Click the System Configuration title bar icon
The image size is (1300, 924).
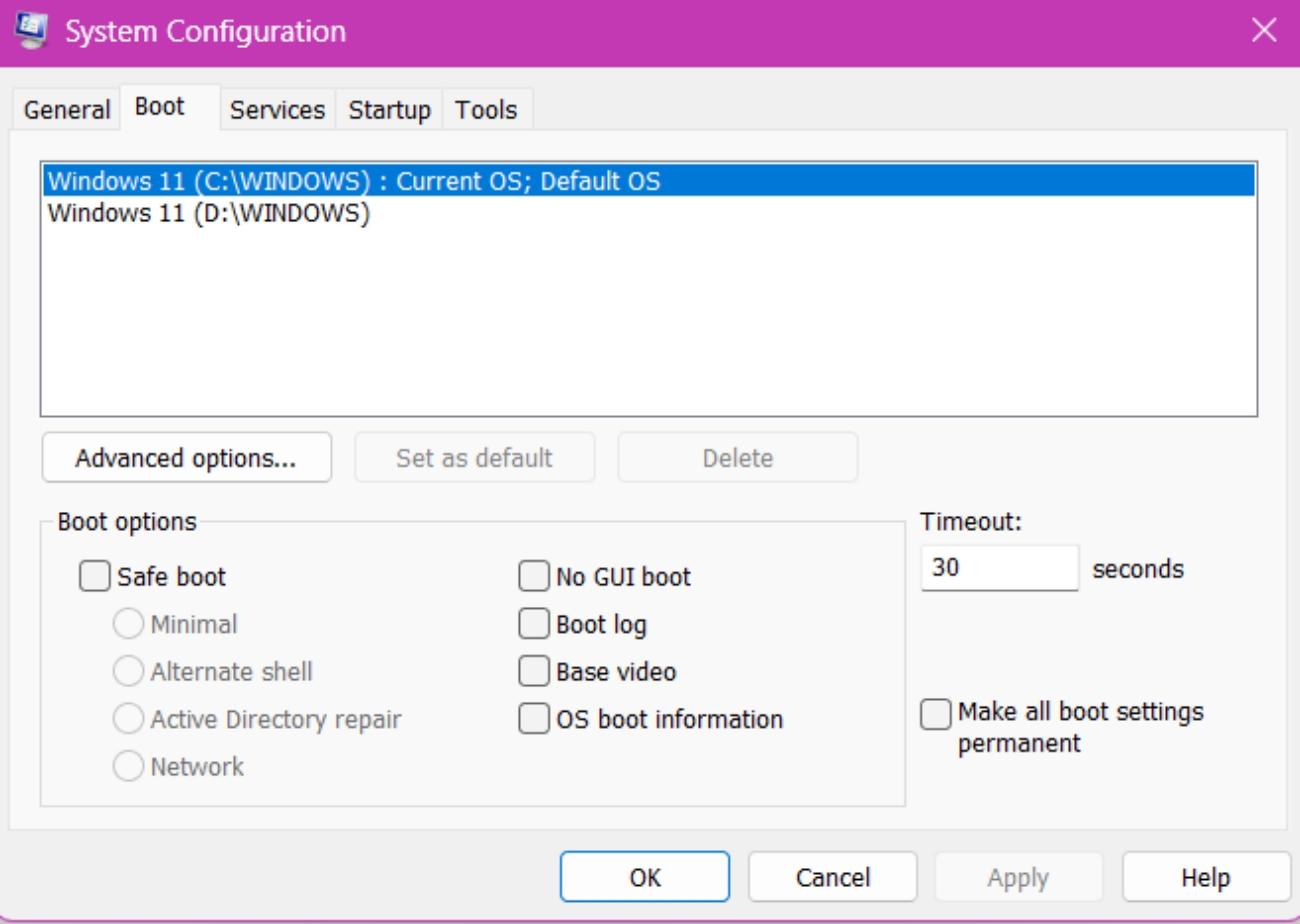30,30
